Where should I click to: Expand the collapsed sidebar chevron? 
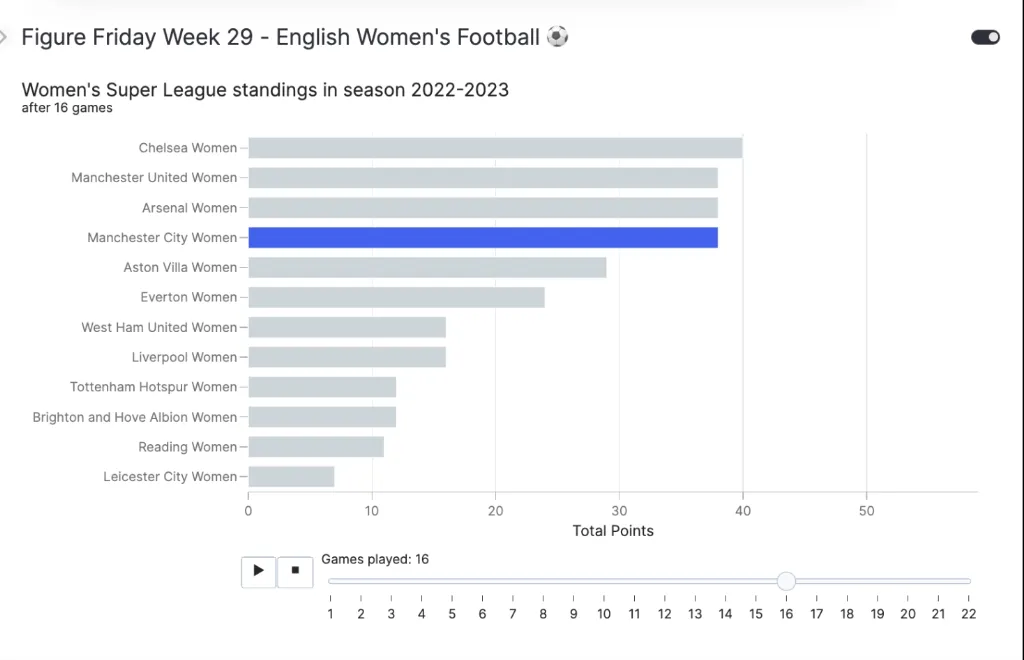(x=5, y=37)
